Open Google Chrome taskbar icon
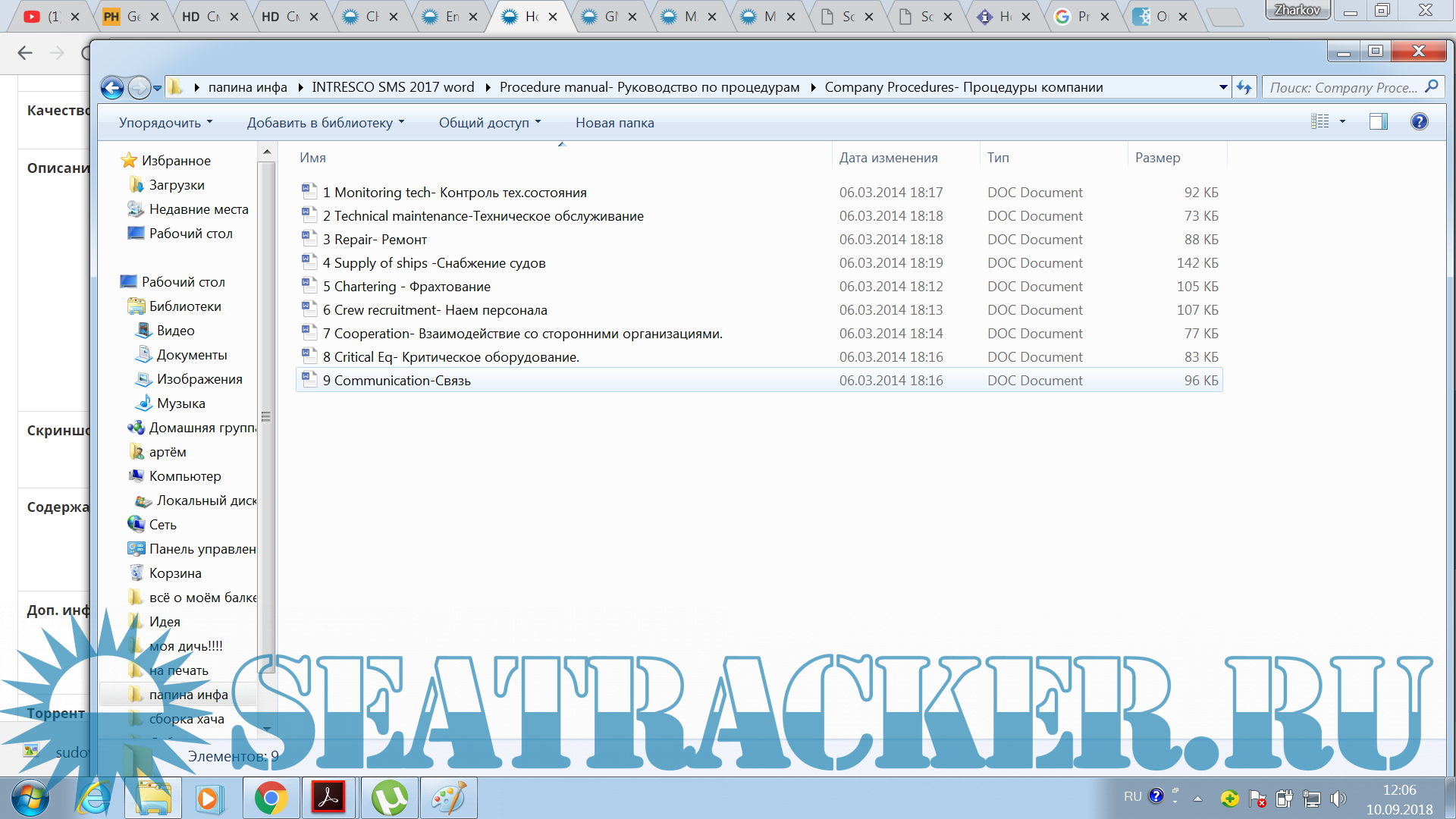This screenshot has width=1456, height=819. (271, 799)
